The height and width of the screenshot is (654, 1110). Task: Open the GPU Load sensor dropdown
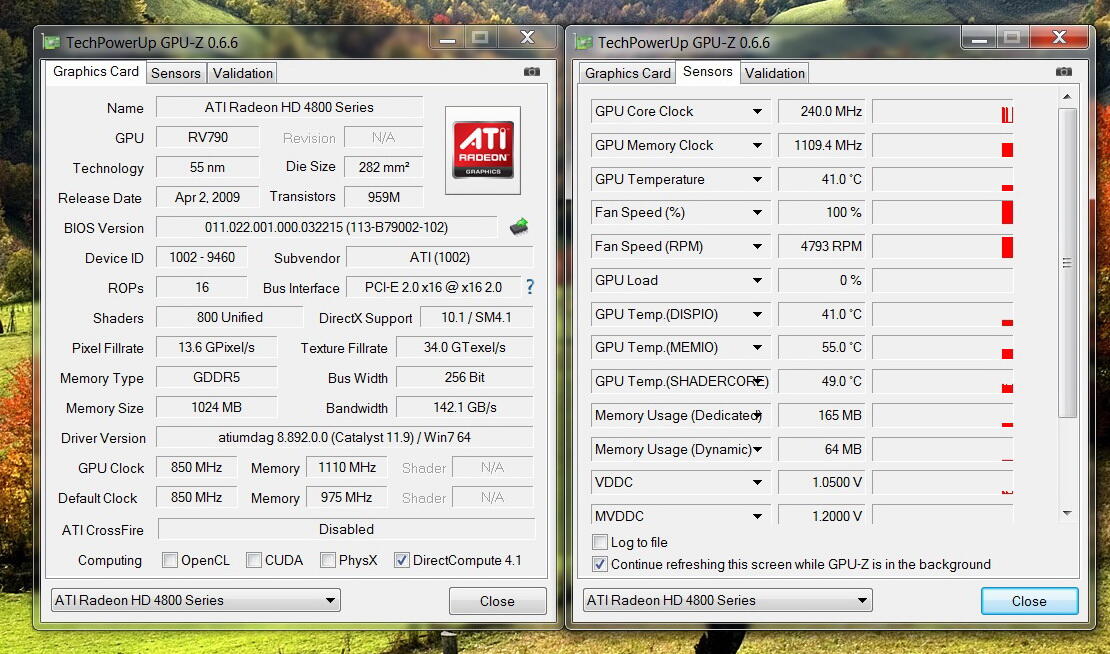(x=757, y=280)
